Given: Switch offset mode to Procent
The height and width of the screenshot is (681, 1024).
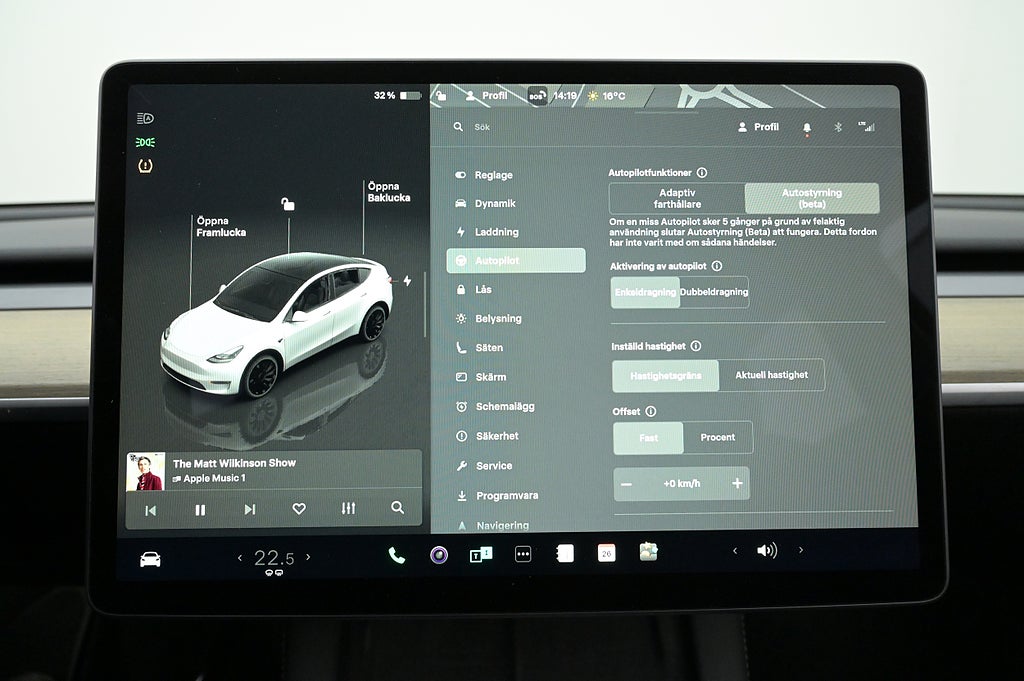Looking at the screenshot, I should (x=717, y=437).
